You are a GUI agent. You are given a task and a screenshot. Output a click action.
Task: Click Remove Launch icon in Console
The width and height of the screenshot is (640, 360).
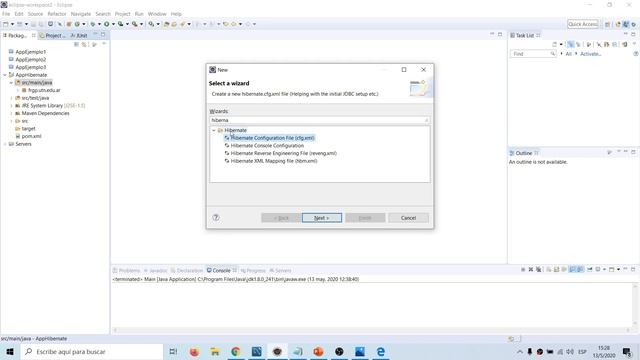[x=531, y=269]
